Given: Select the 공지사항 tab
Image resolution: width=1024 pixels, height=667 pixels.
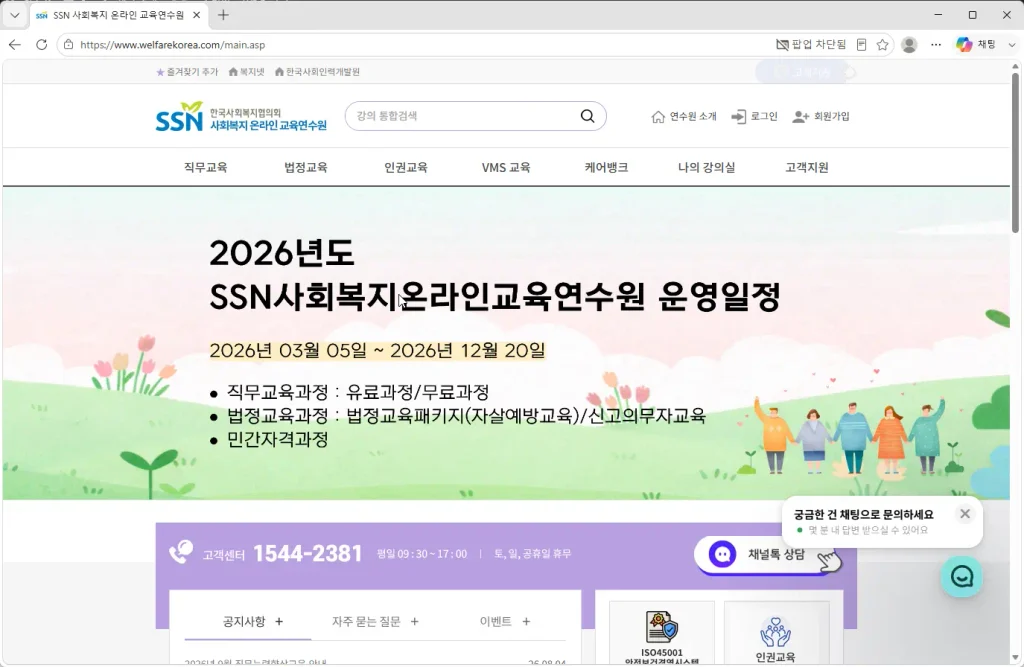Looking at the screenshot, I should tap(244, 621).
